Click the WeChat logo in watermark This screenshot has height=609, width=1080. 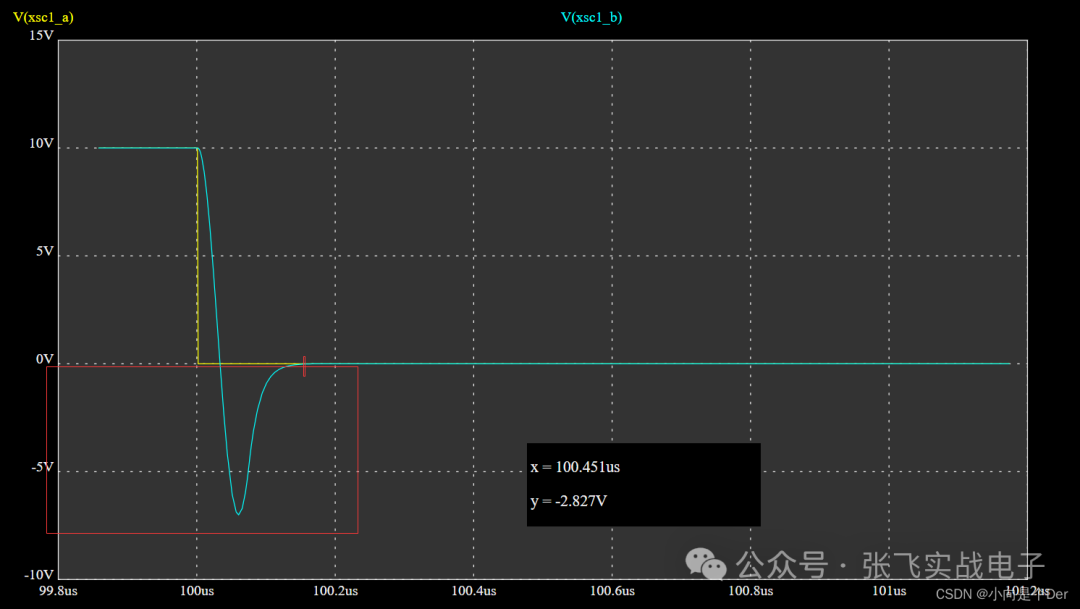click(x=706, y=564)
